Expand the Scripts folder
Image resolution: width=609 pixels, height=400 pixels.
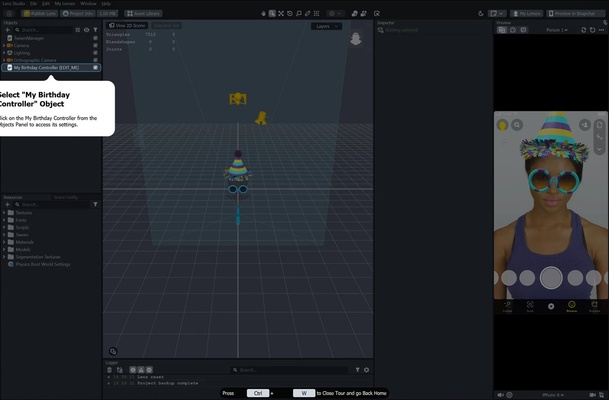pos(4,227)
